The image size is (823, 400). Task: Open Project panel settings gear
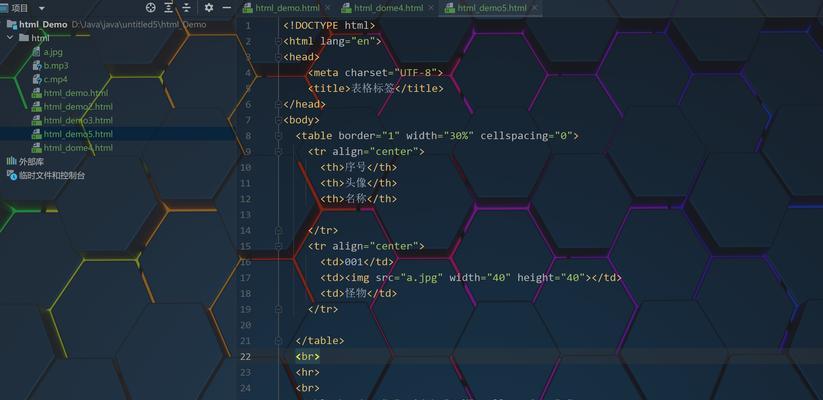(209, 7)
